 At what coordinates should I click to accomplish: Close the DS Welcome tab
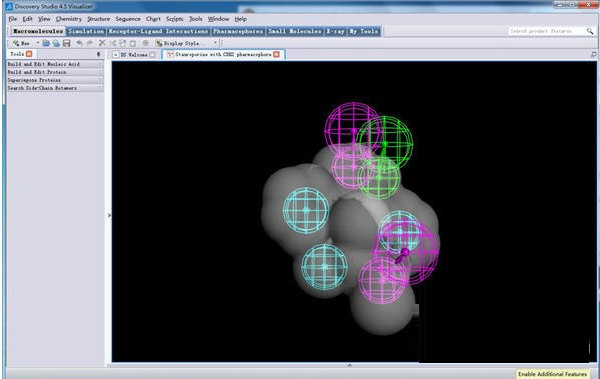point(153,55)
